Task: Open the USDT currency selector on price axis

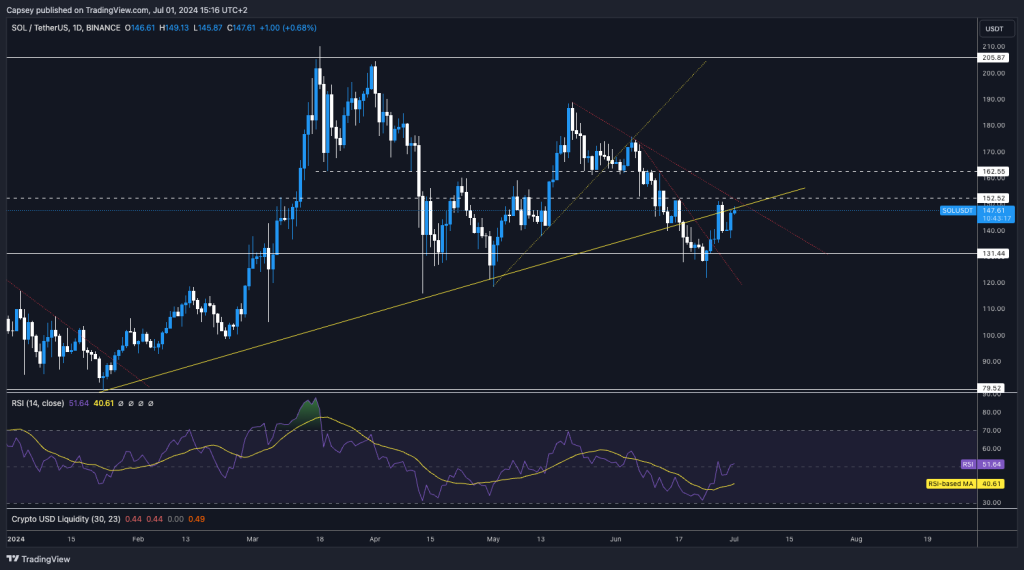Action: coord(994,28)
